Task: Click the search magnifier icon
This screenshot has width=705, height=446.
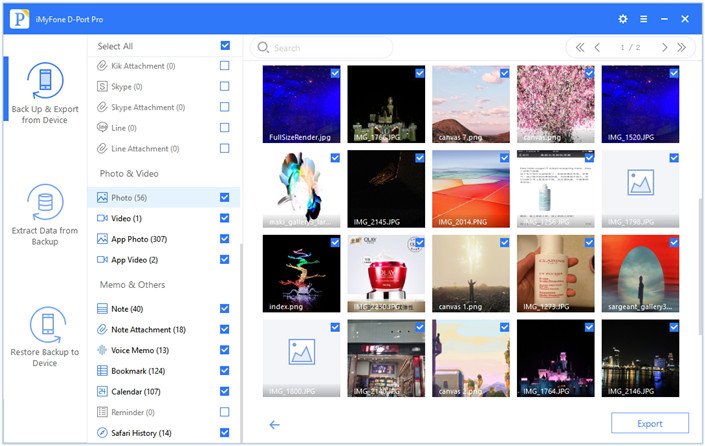Action: pyautogui.click(x=263, y=47)
